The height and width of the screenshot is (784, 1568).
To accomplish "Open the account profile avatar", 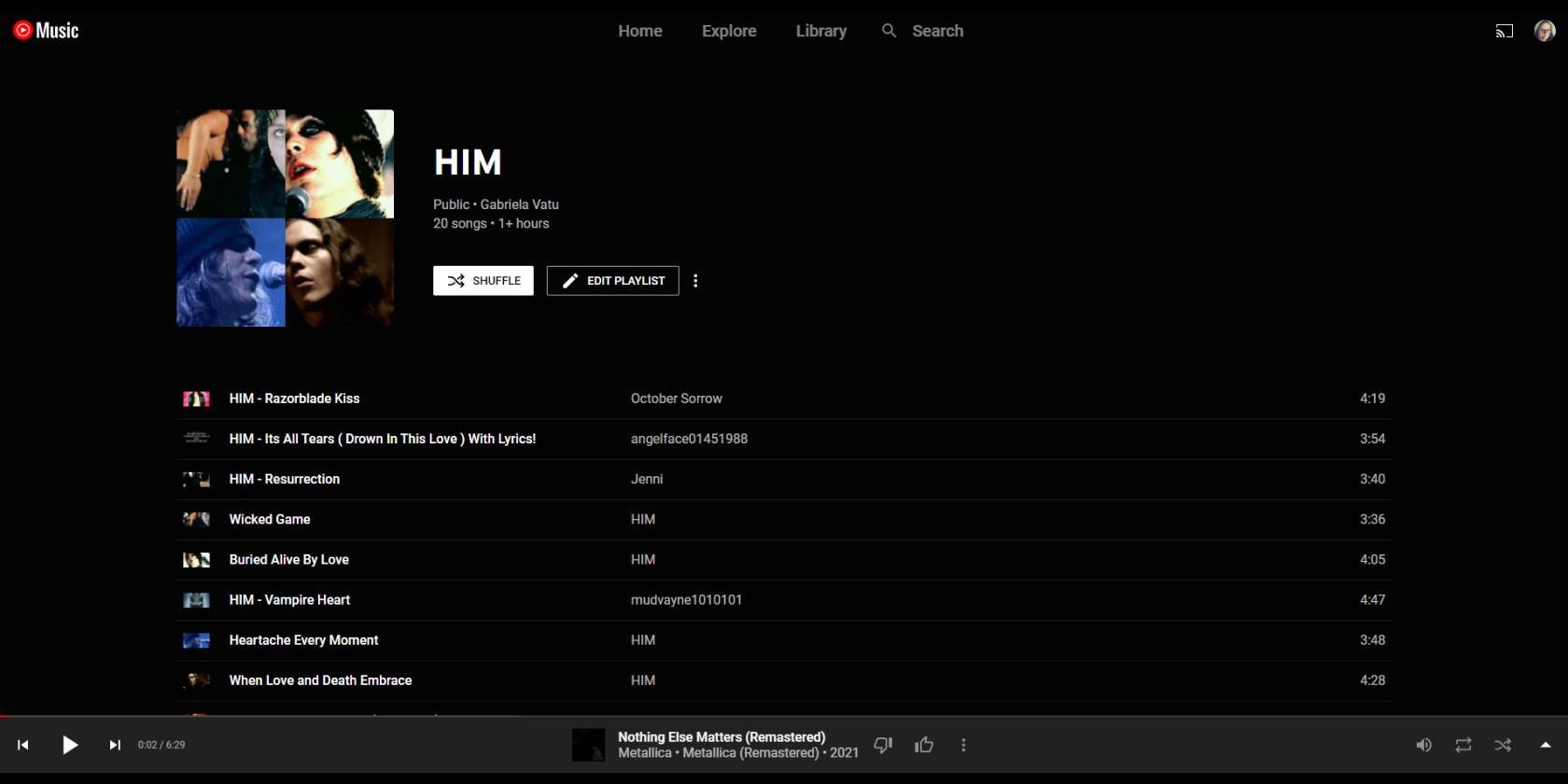I will [x=1545, y=31].
